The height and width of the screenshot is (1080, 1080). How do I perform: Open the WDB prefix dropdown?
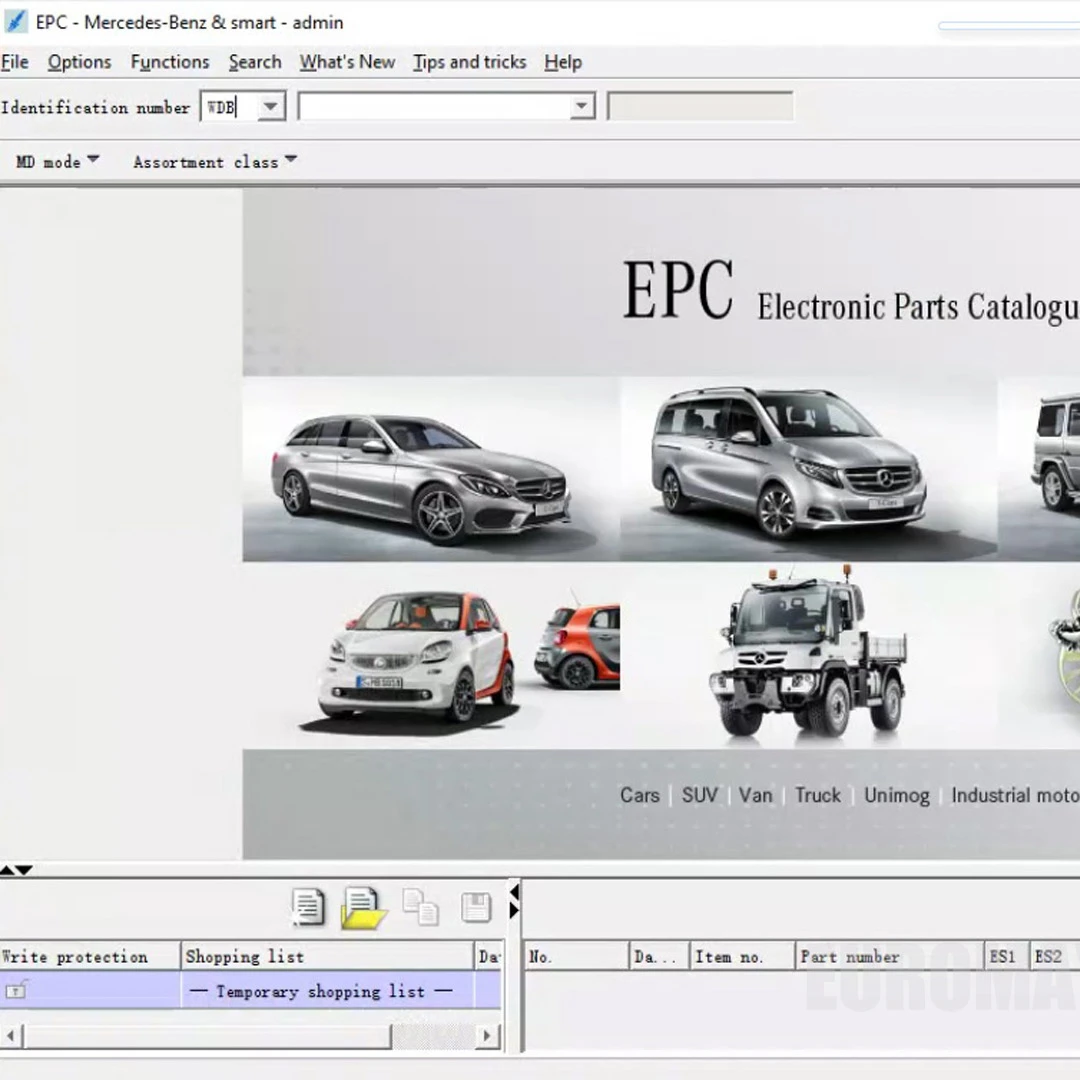click(271, 107)
